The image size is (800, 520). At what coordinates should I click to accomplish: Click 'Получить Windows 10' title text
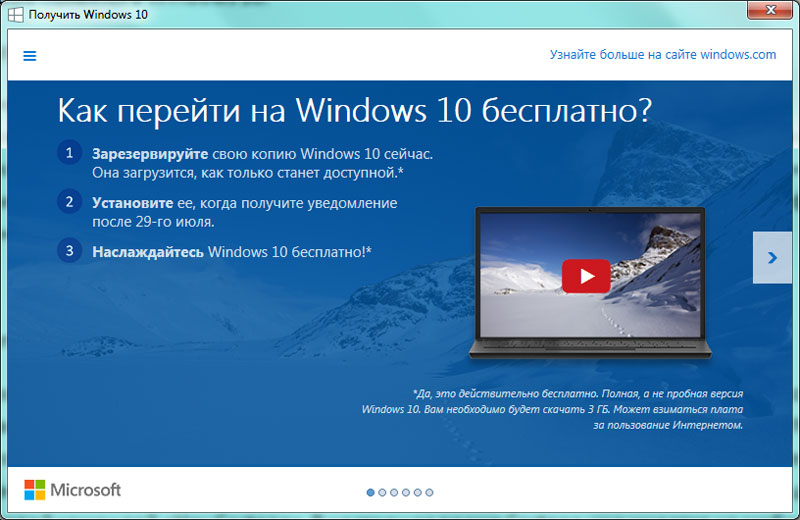[x=88, y=15]
